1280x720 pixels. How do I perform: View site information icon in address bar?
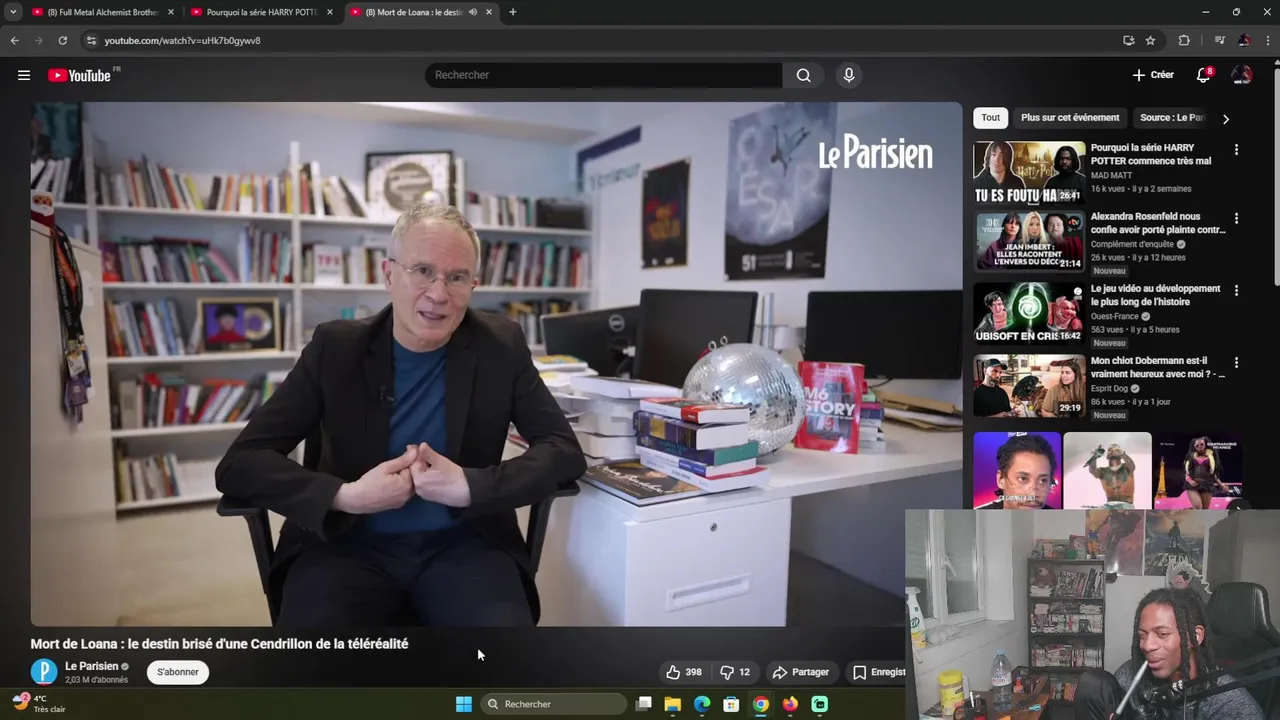[x=91, y=40]
